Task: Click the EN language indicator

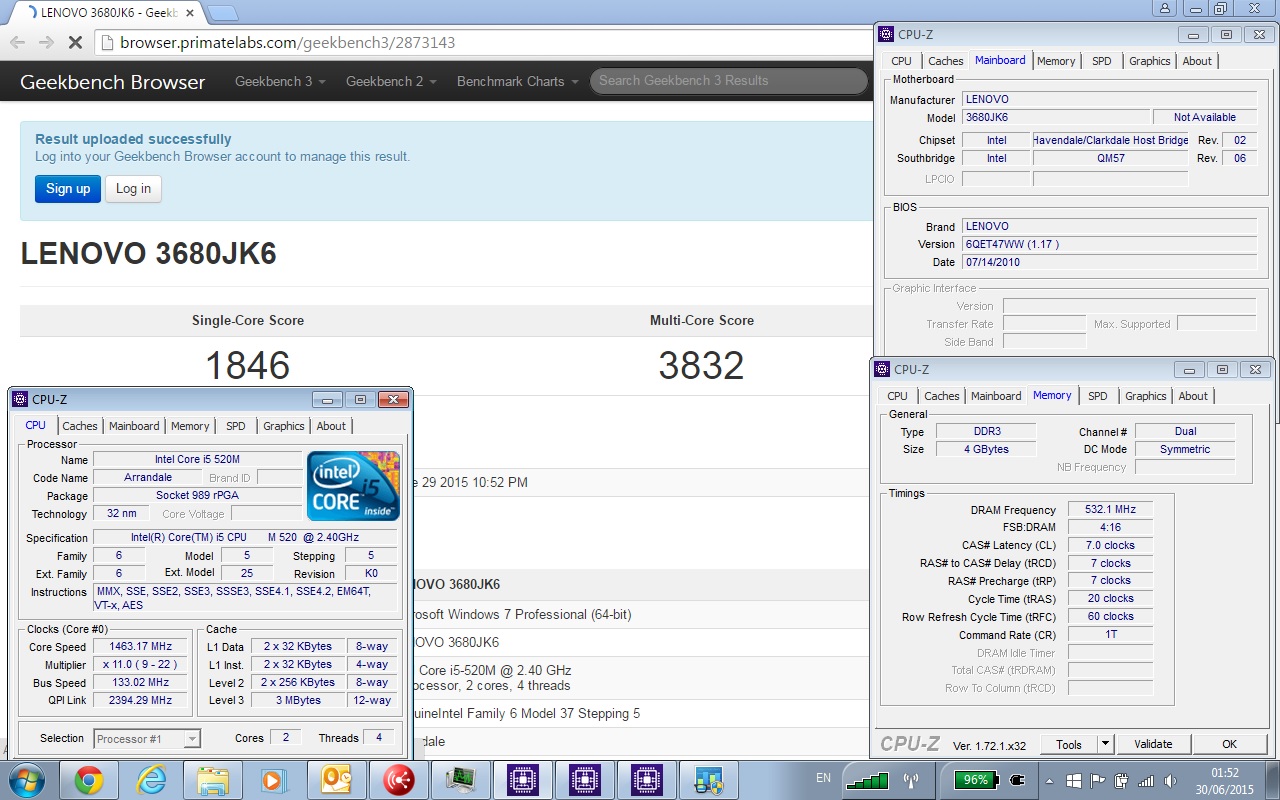Action: 823,778
